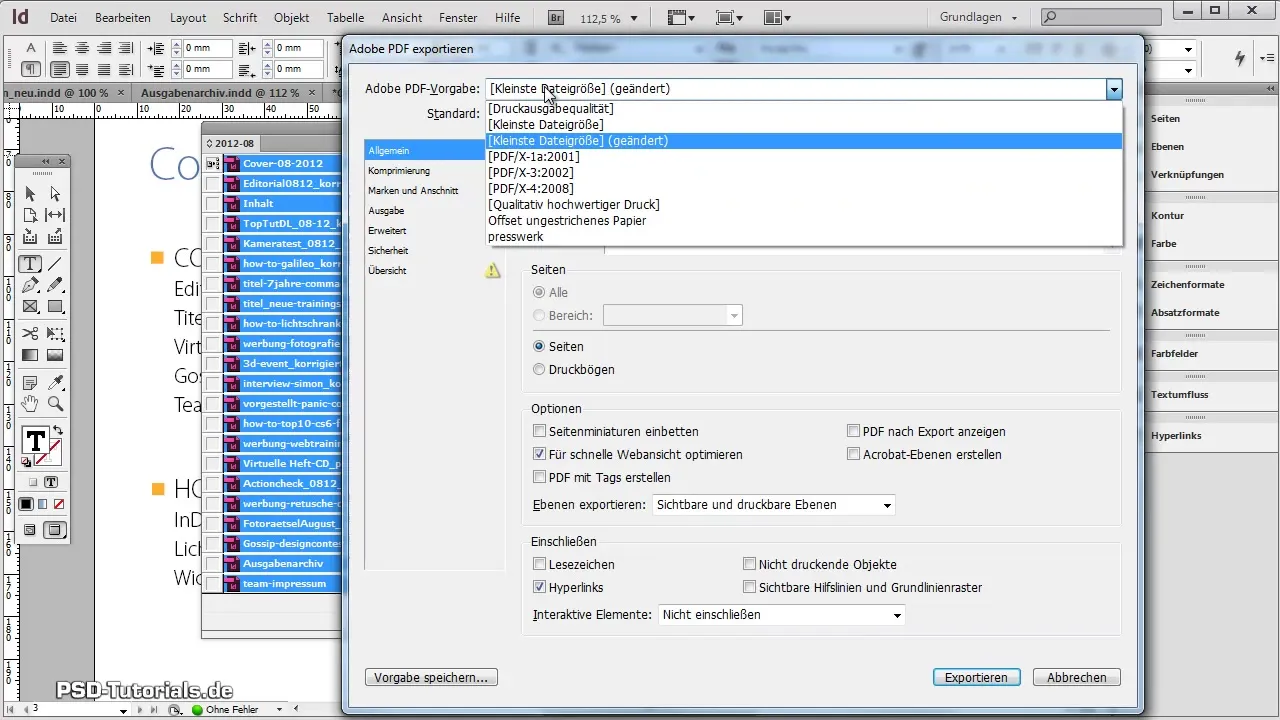
Task: Select the Gradient Feather tool
Action: [55, 355]
